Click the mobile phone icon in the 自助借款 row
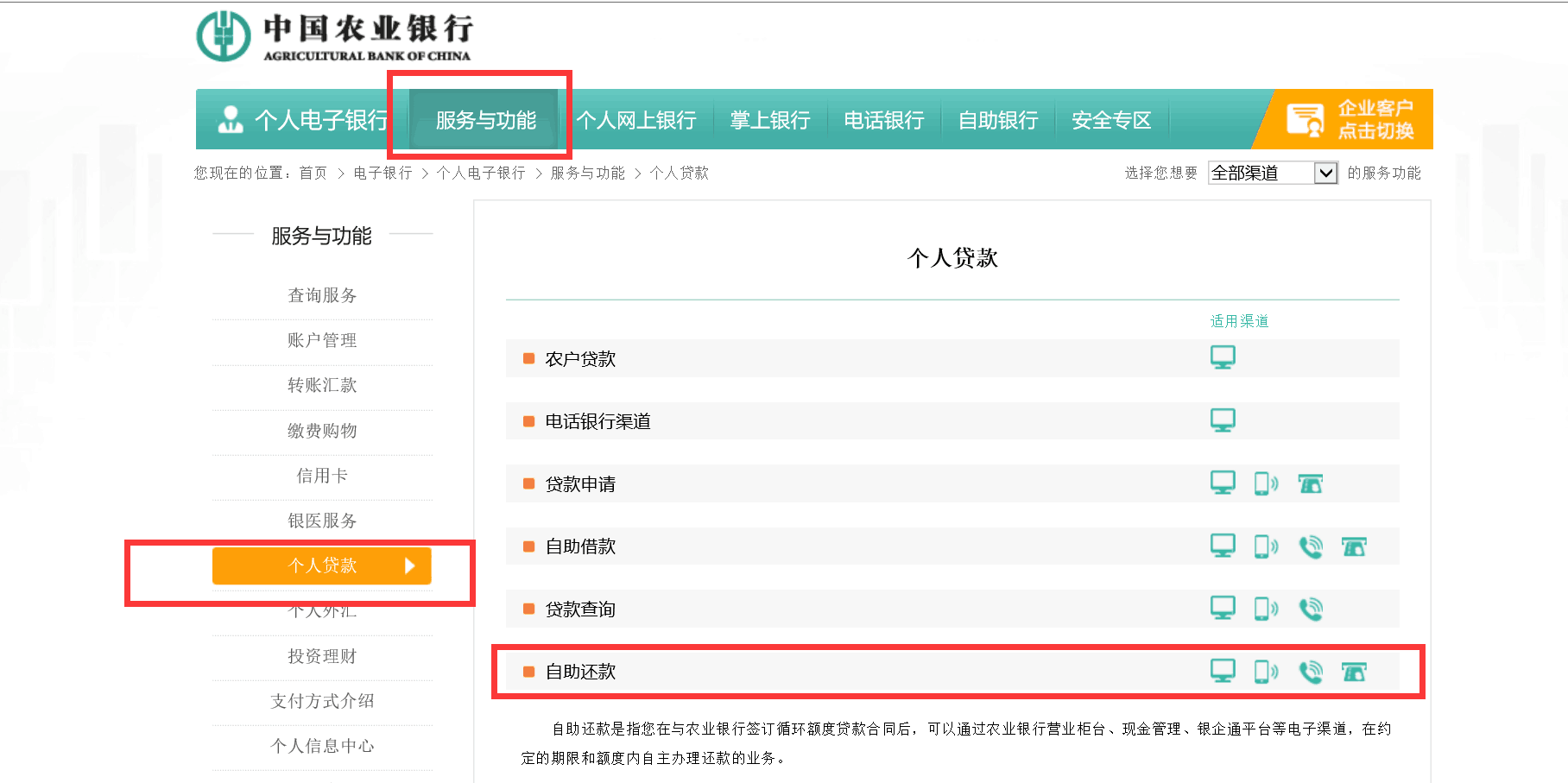Screen dimensions: 1568x783 tap(1266, 546)
